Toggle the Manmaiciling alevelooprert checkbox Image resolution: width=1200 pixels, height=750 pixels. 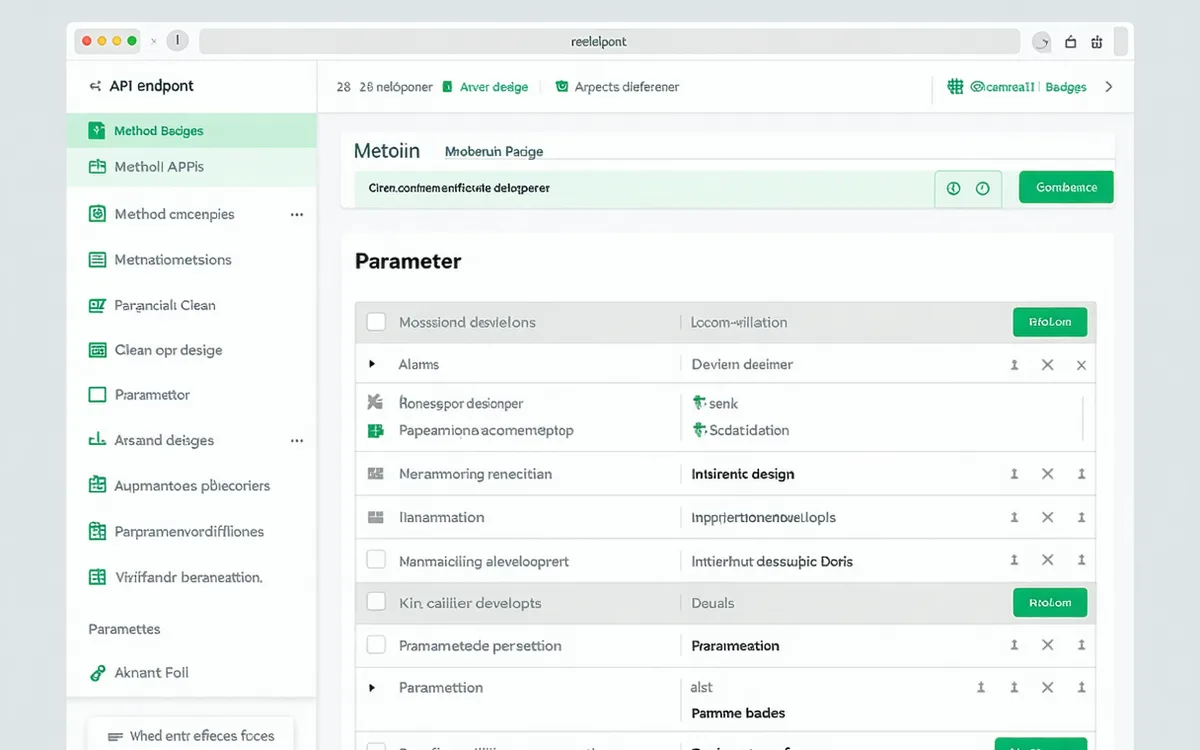coord(376,560)
